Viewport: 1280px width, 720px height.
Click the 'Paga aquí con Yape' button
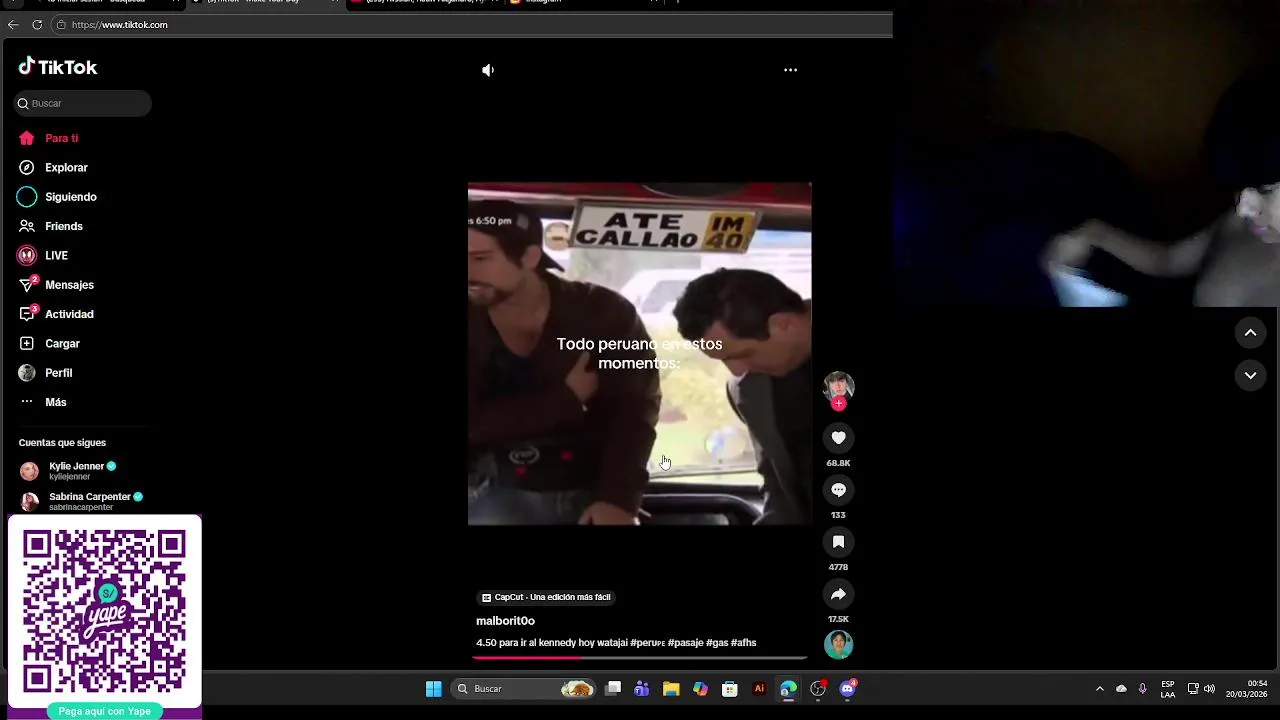coord(104,711)
